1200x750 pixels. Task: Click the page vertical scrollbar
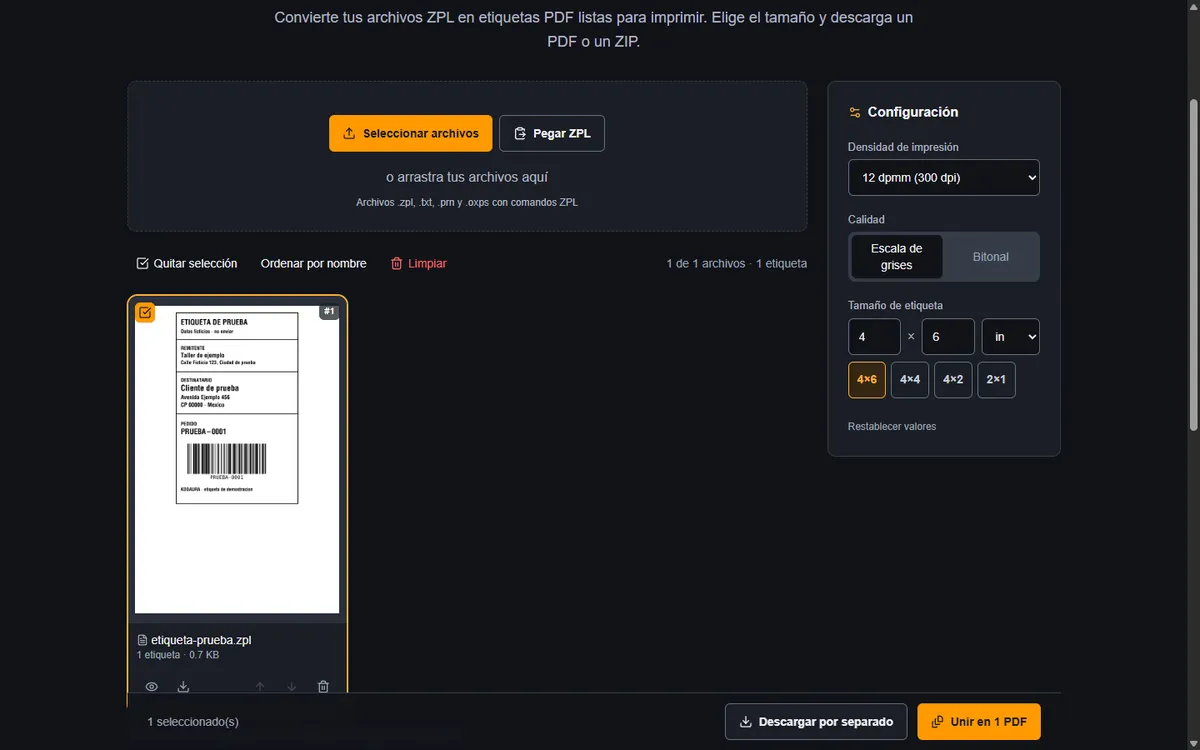coord(1192,265)
